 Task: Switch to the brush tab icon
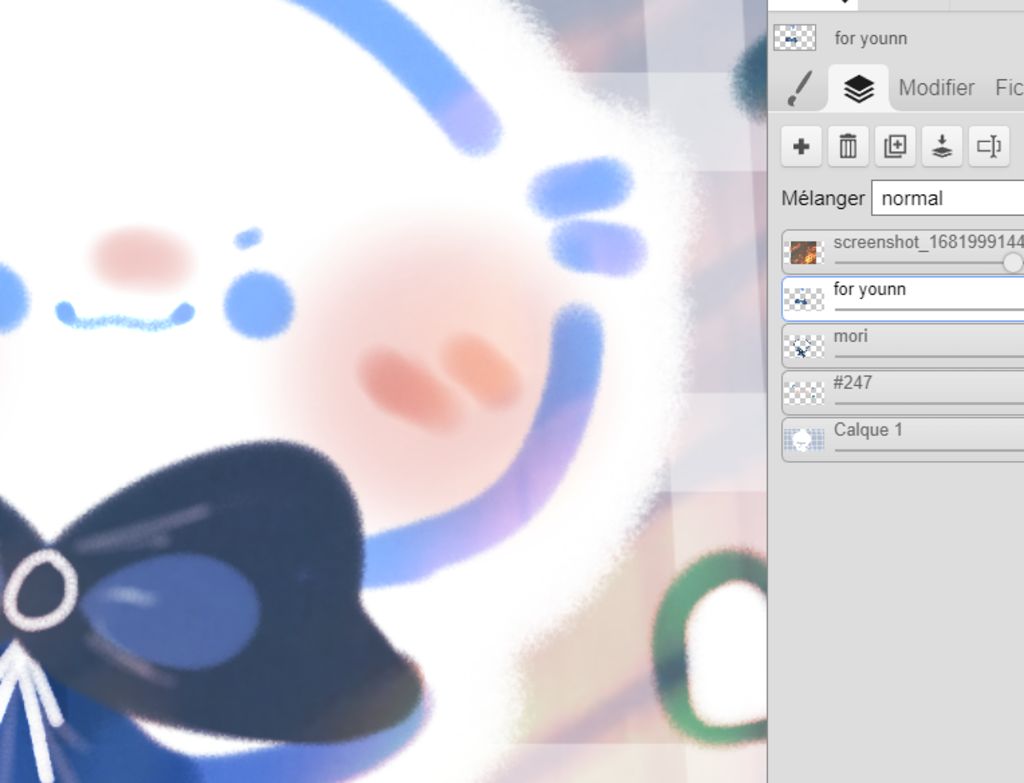coord(800,88)
